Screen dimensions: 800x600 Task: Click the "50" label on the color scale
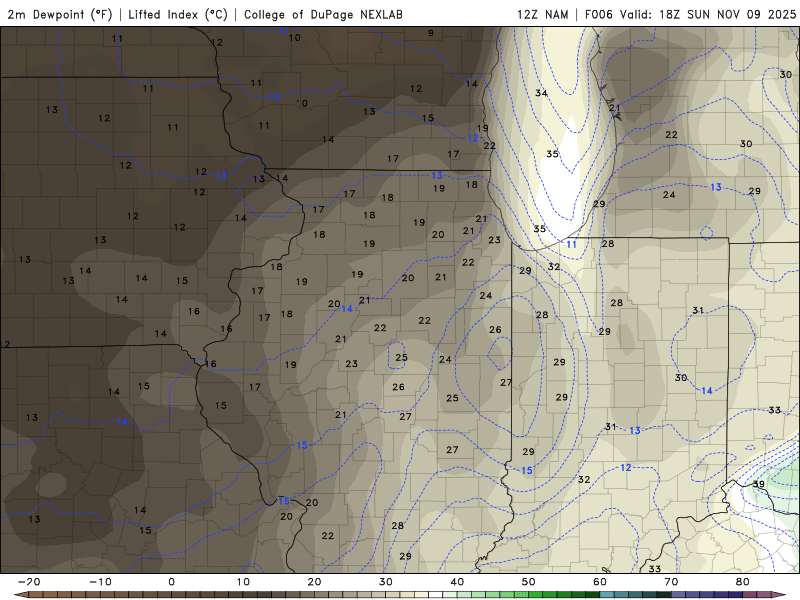(x=529, y=582)
